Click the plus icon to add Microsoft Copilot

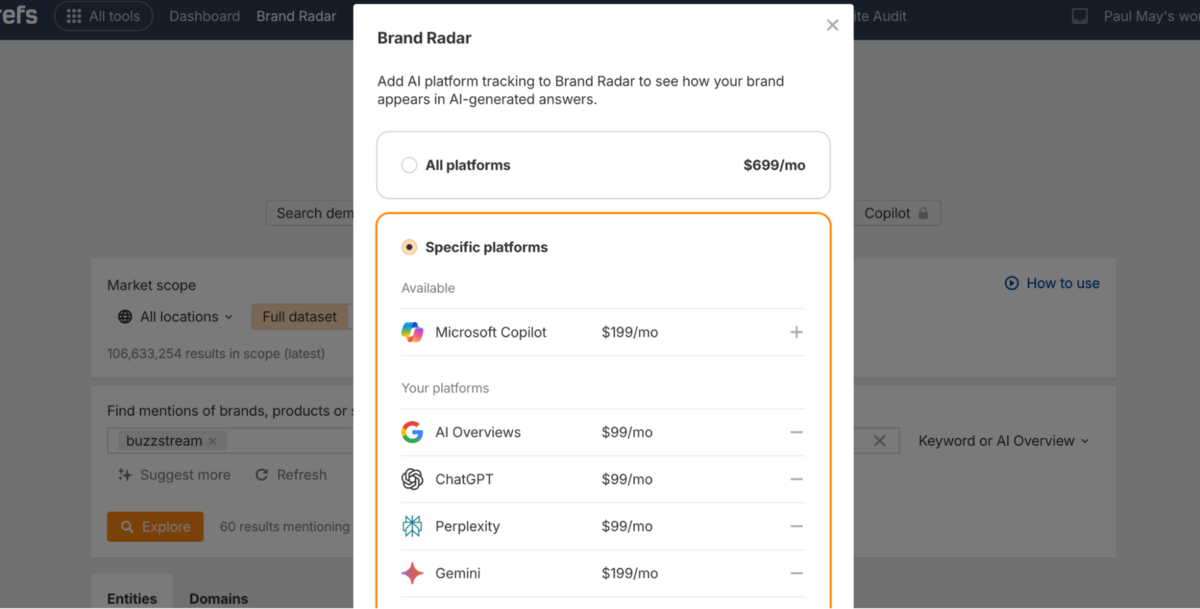pos(796,331)
